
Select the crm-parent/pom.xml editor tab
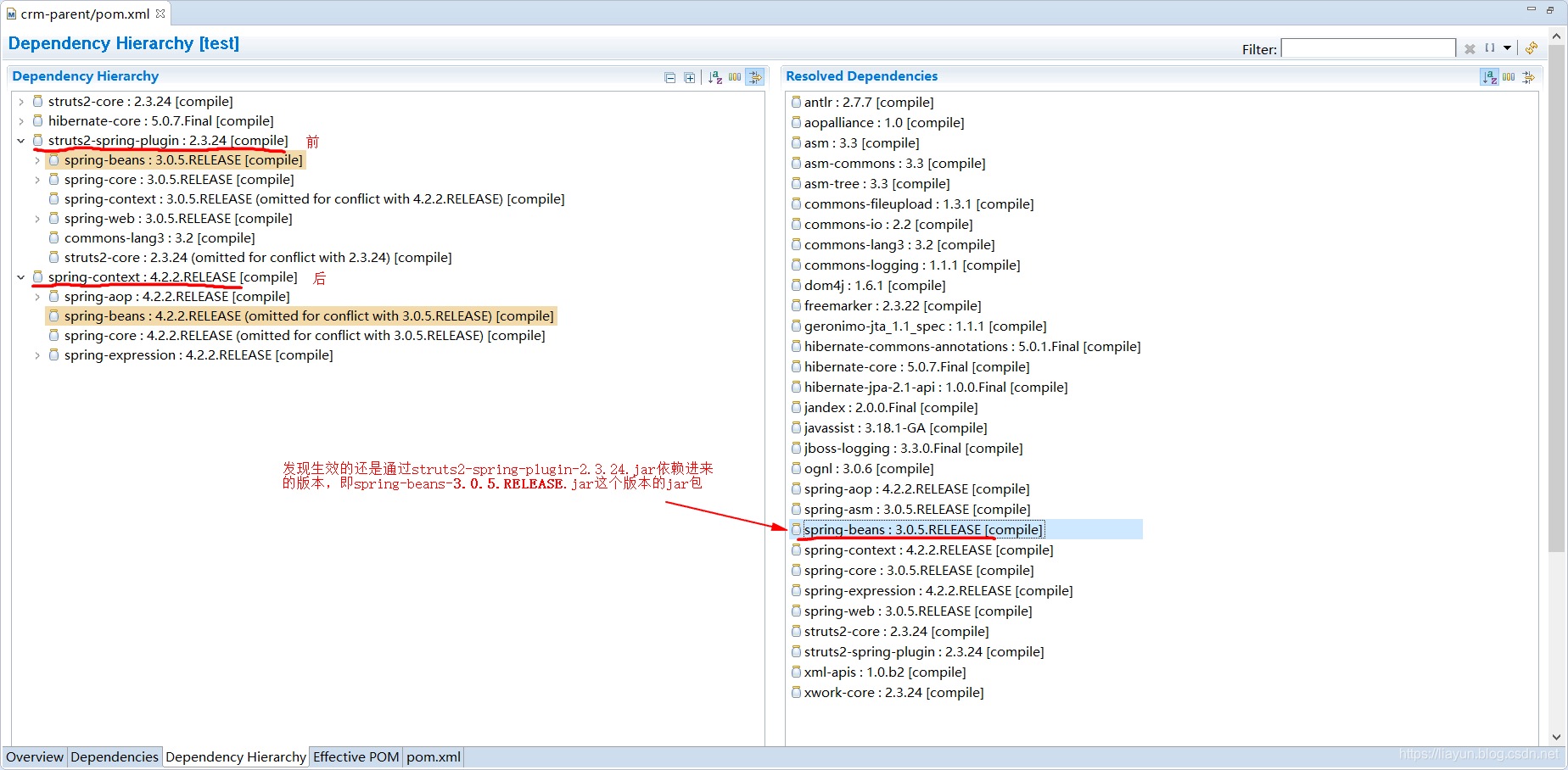click(85, 14)
